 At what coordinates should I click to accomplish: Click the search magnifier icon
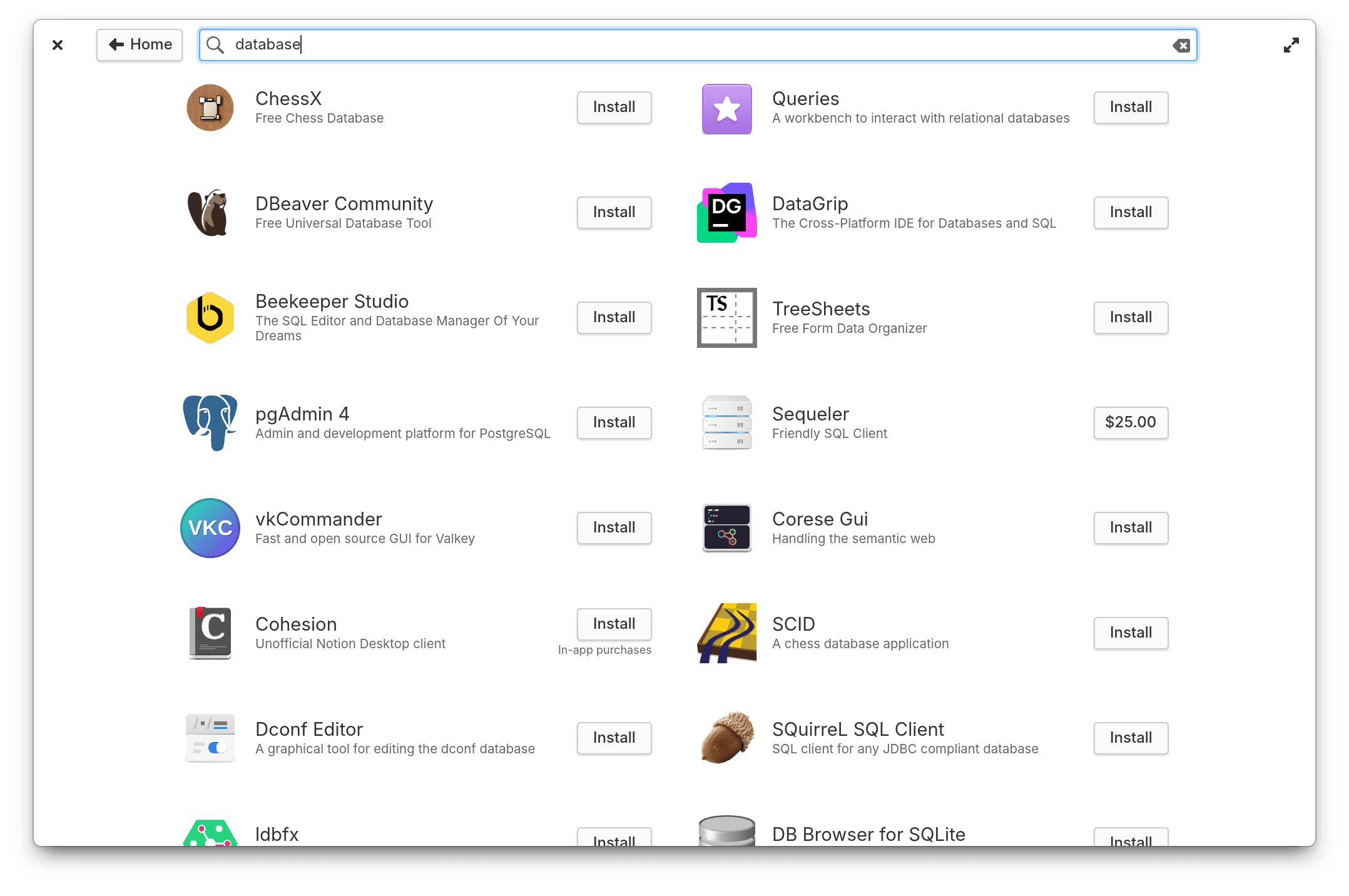point(215,44)
